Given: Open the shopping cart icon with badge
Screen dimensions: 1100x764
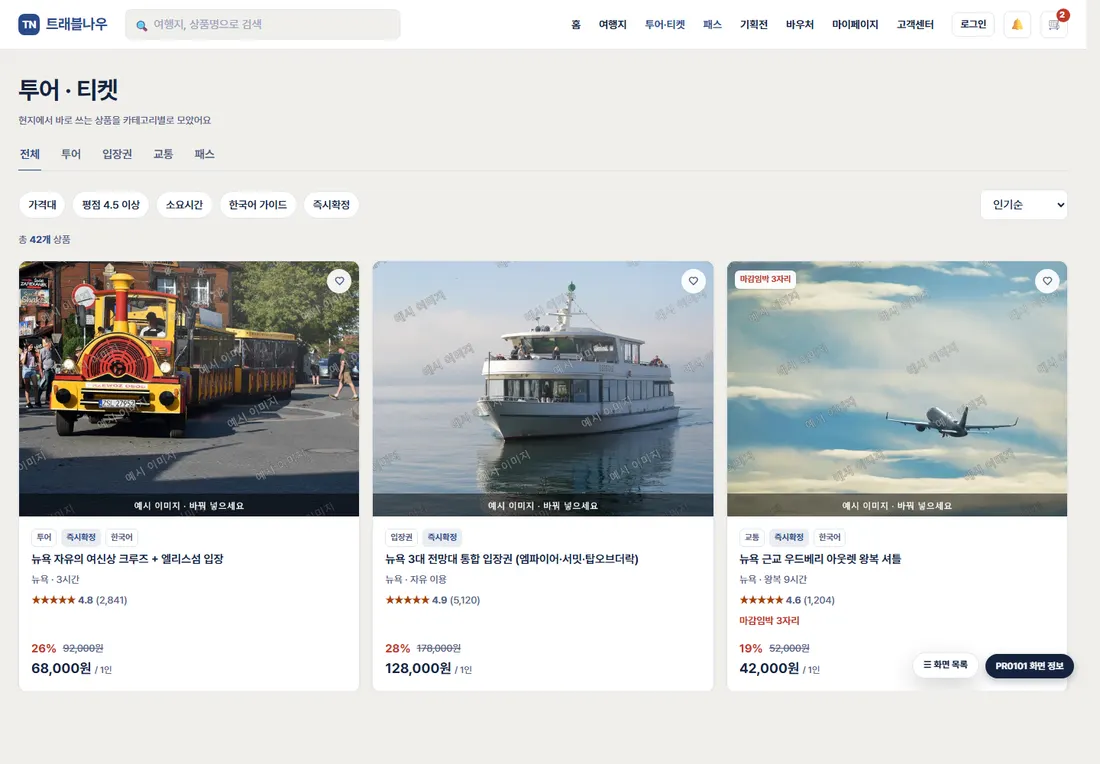Looking at the screenshot, I should 1054,25.
